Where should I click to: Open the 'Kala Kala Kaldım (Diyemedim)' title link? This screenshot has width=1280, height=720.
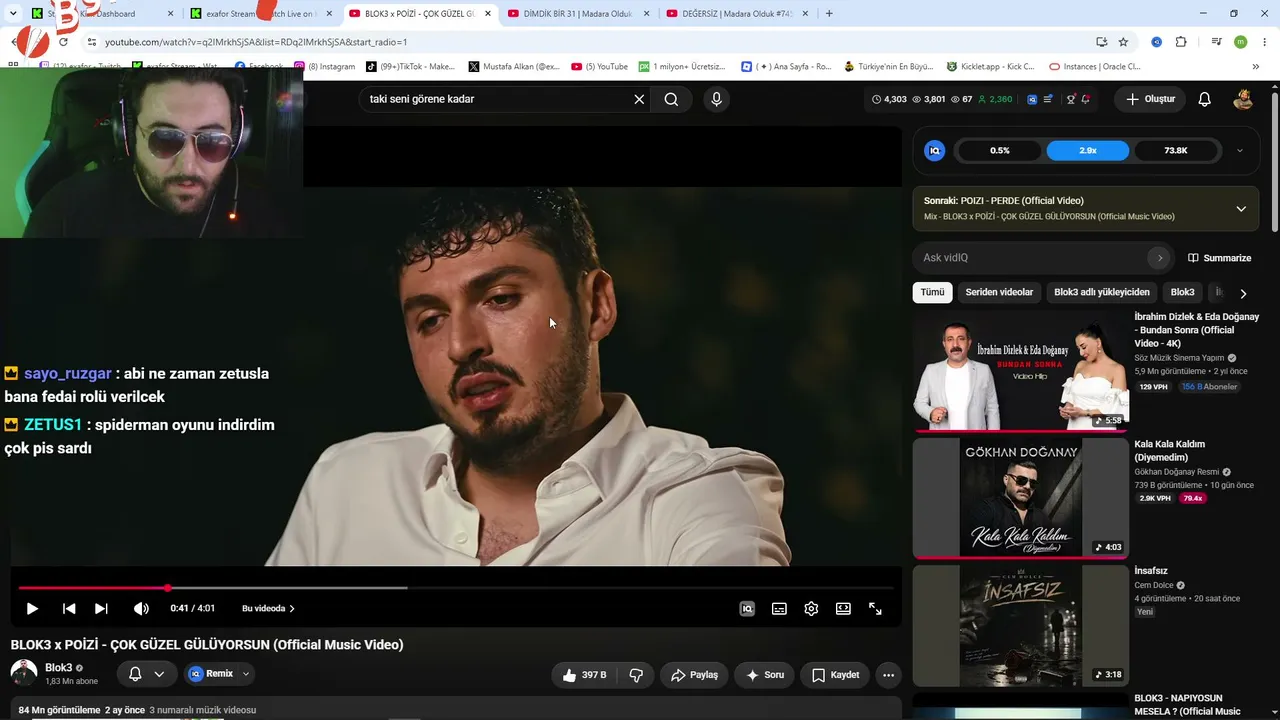coord(1170,450)
